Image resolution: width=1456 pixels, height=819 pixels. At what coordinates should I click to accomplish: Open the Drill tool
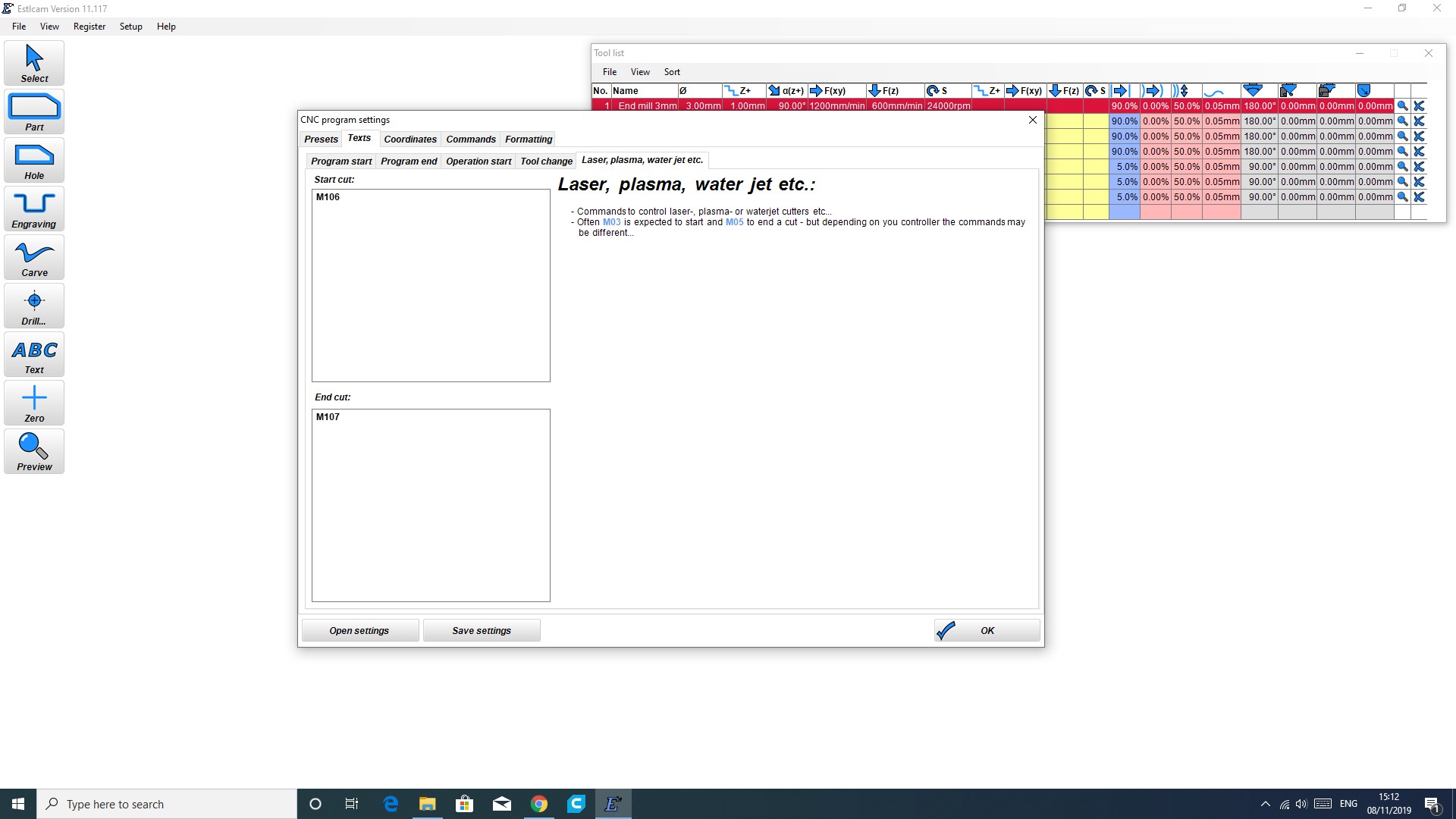click(34, 306)
